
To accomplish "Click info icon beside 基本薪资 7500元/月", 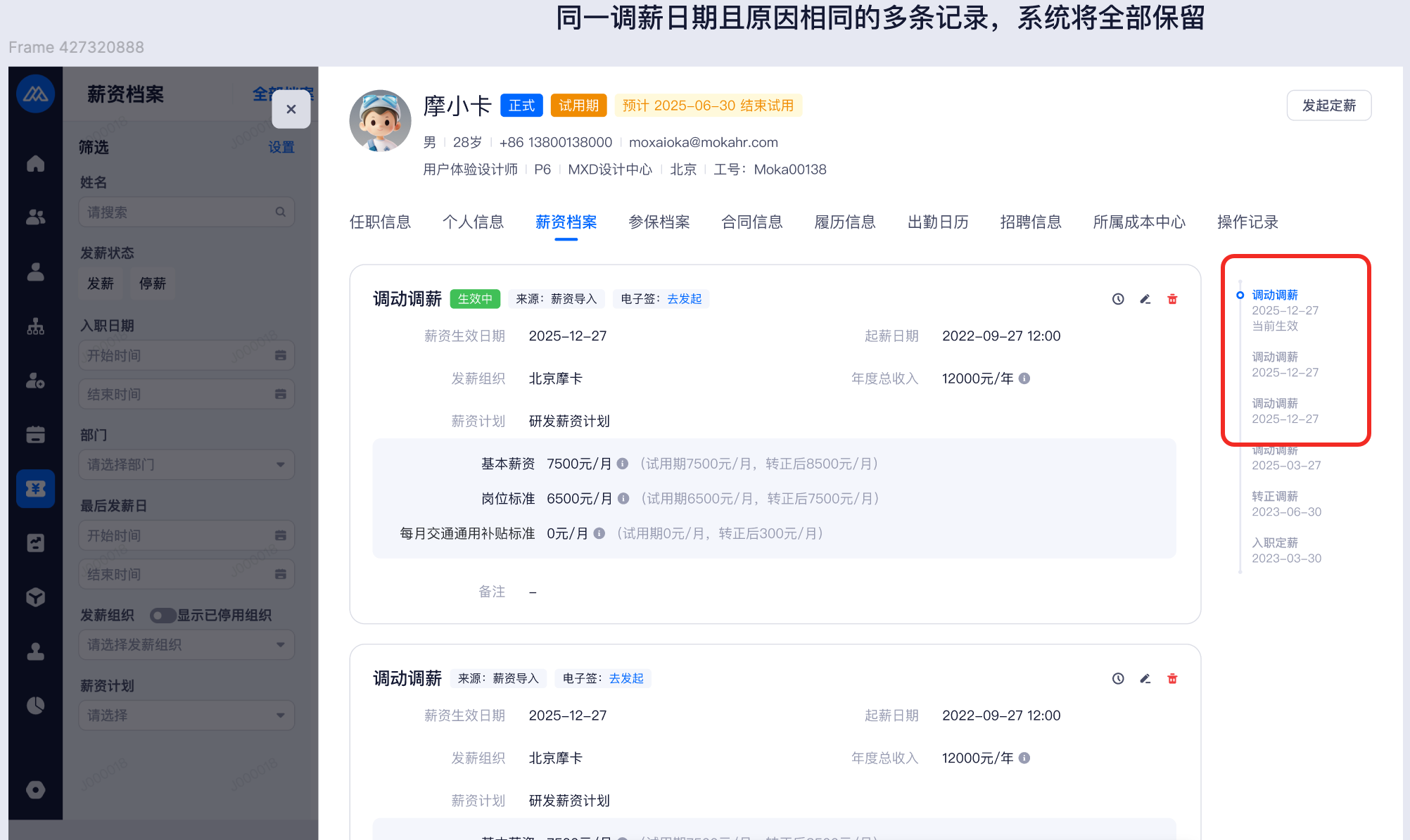I will [x=623, y=464].
